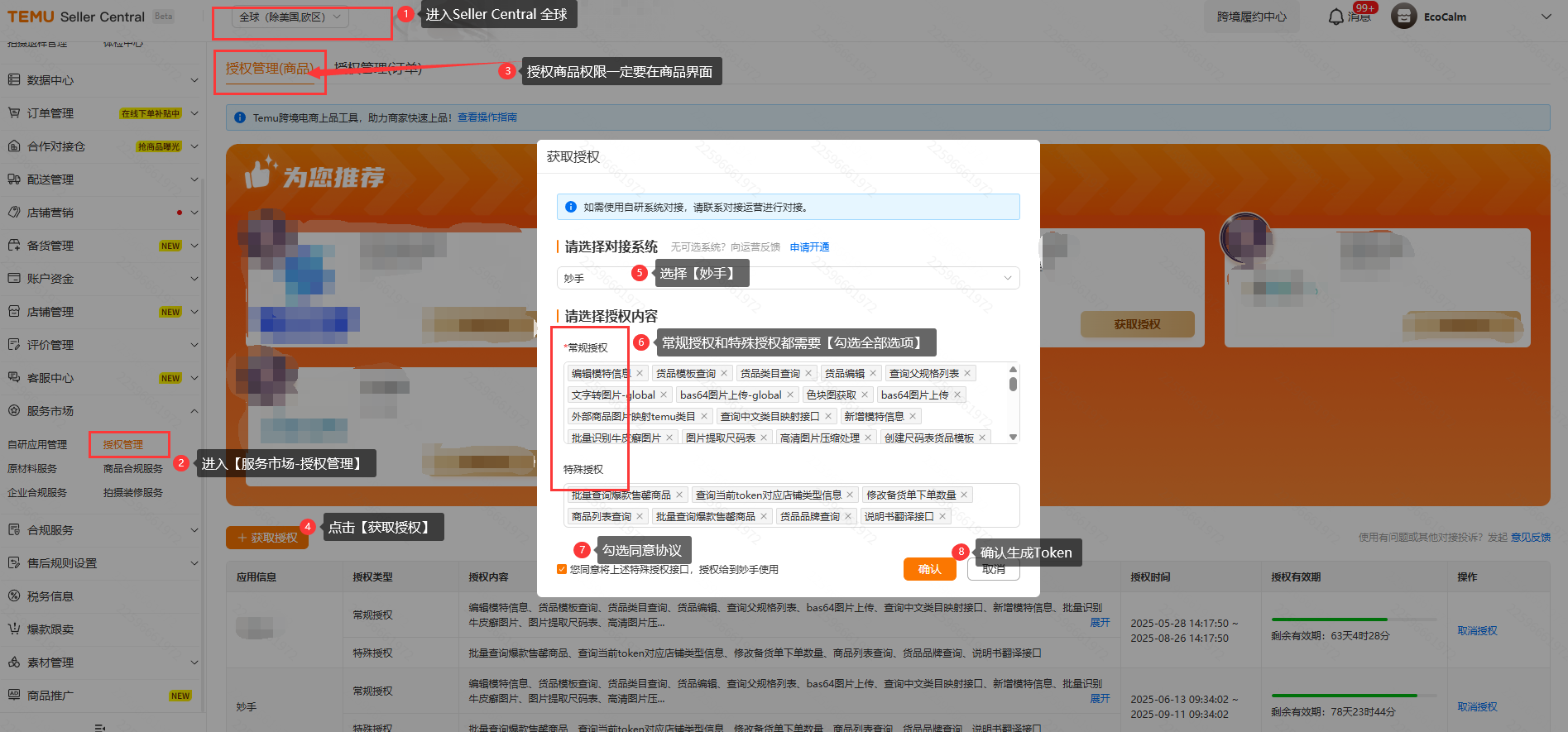Open the 查看操作指南 link
This screenshot has width=1568, height=732.
[487, 117]
